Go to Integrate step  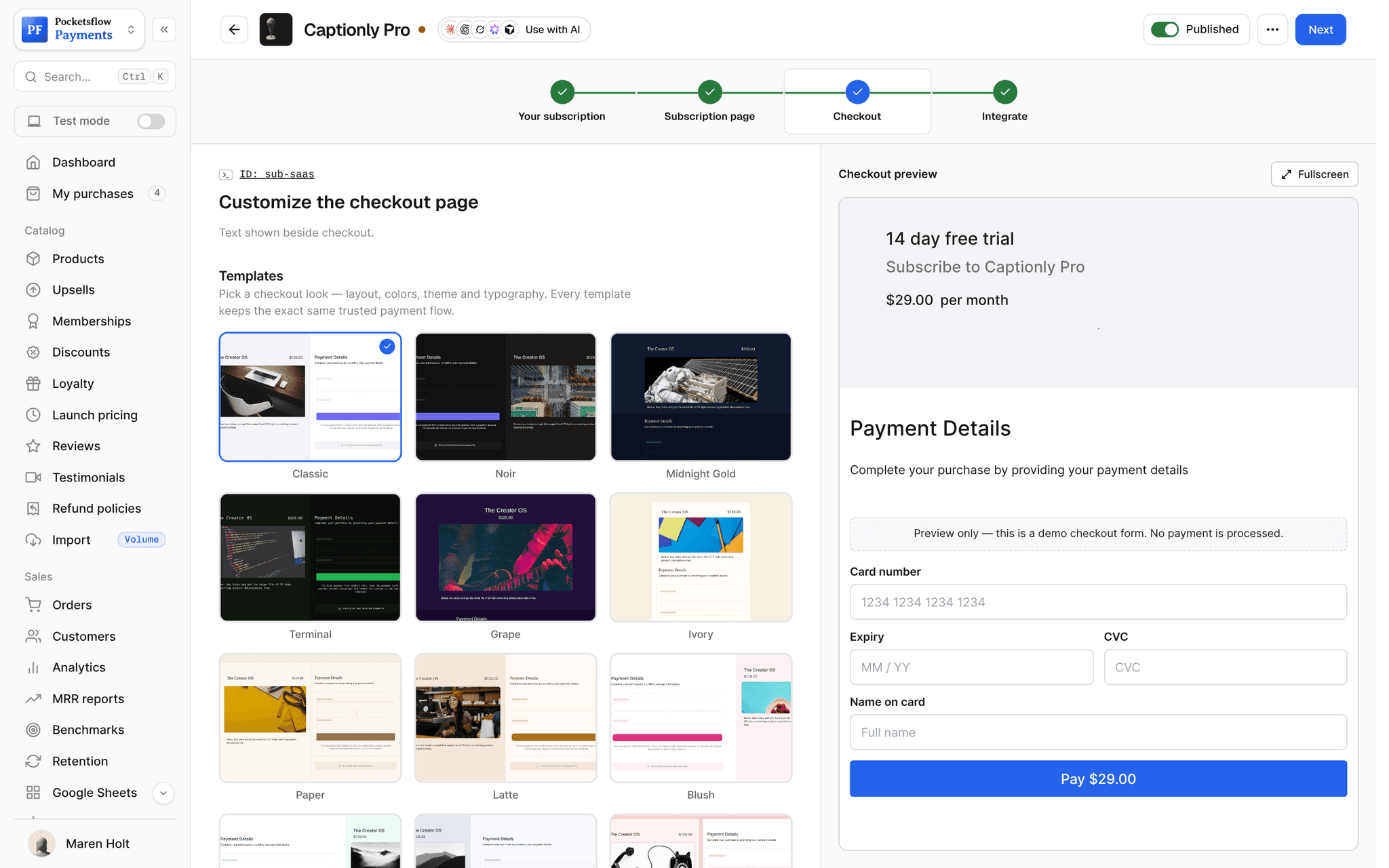tap(1004, 102)
